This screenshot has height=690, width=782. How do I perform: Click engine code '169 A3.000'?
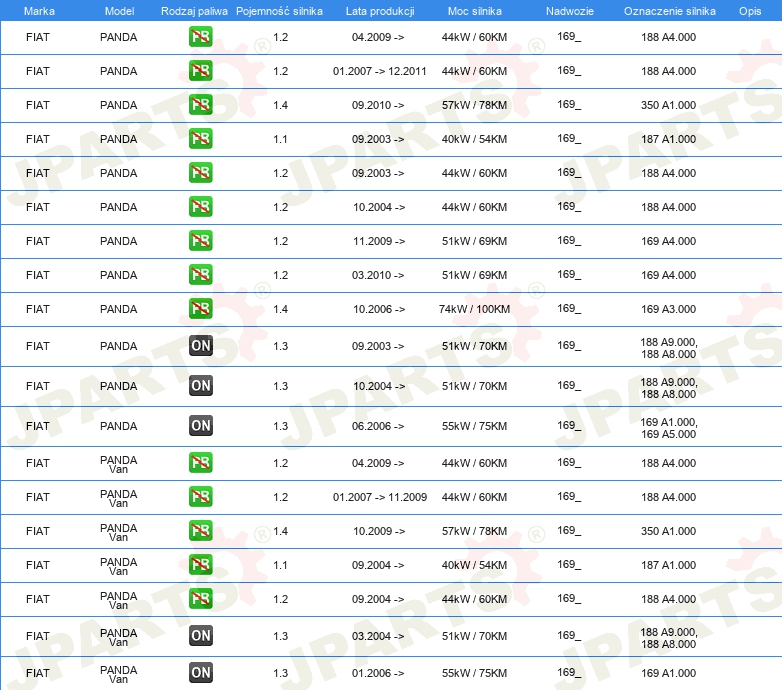(x=668, y=309)
